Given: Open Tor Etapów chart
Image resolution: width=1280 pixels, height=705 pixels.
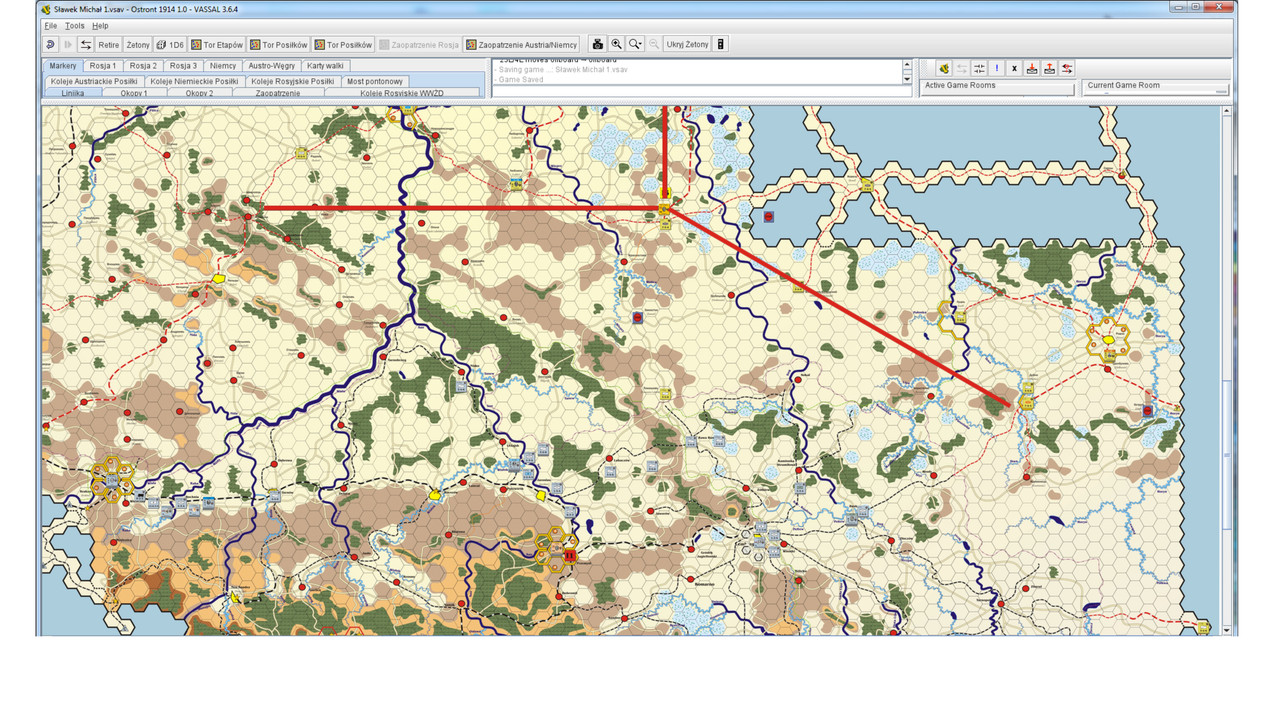Looking at the screenshot, I should 217,44.
